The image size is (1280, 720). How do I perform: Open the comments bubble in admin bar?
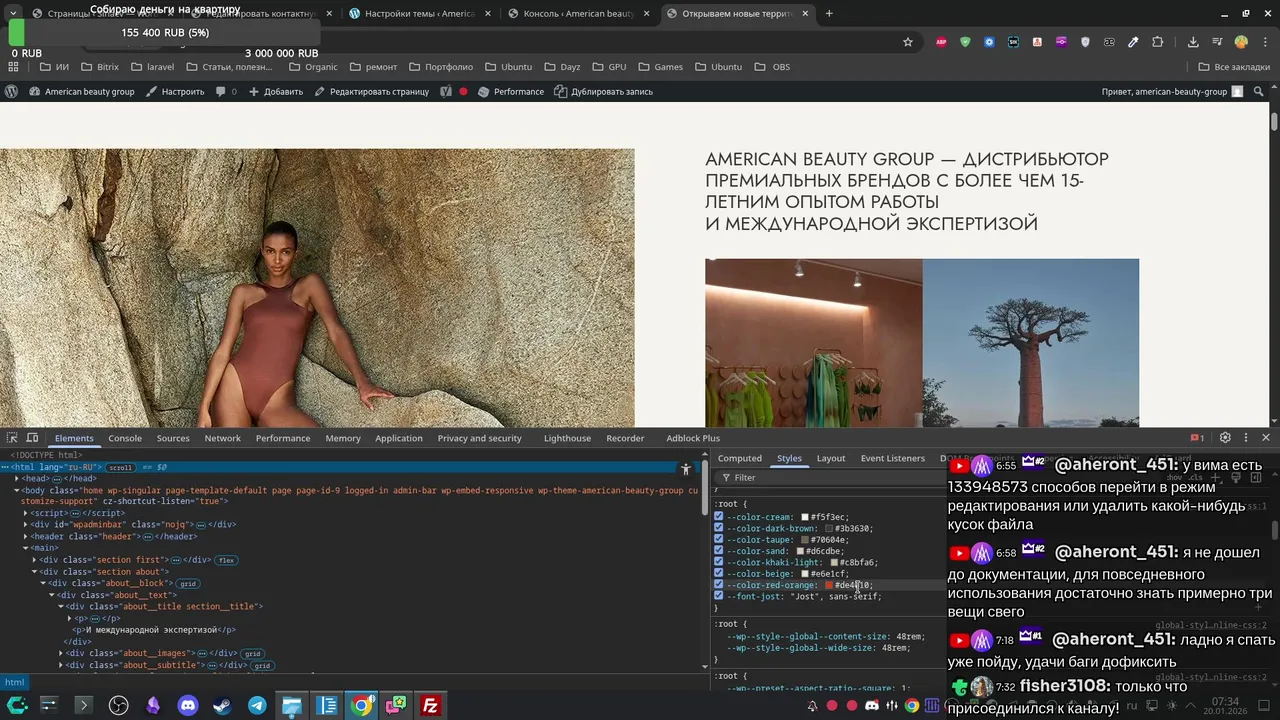(226, 91)
